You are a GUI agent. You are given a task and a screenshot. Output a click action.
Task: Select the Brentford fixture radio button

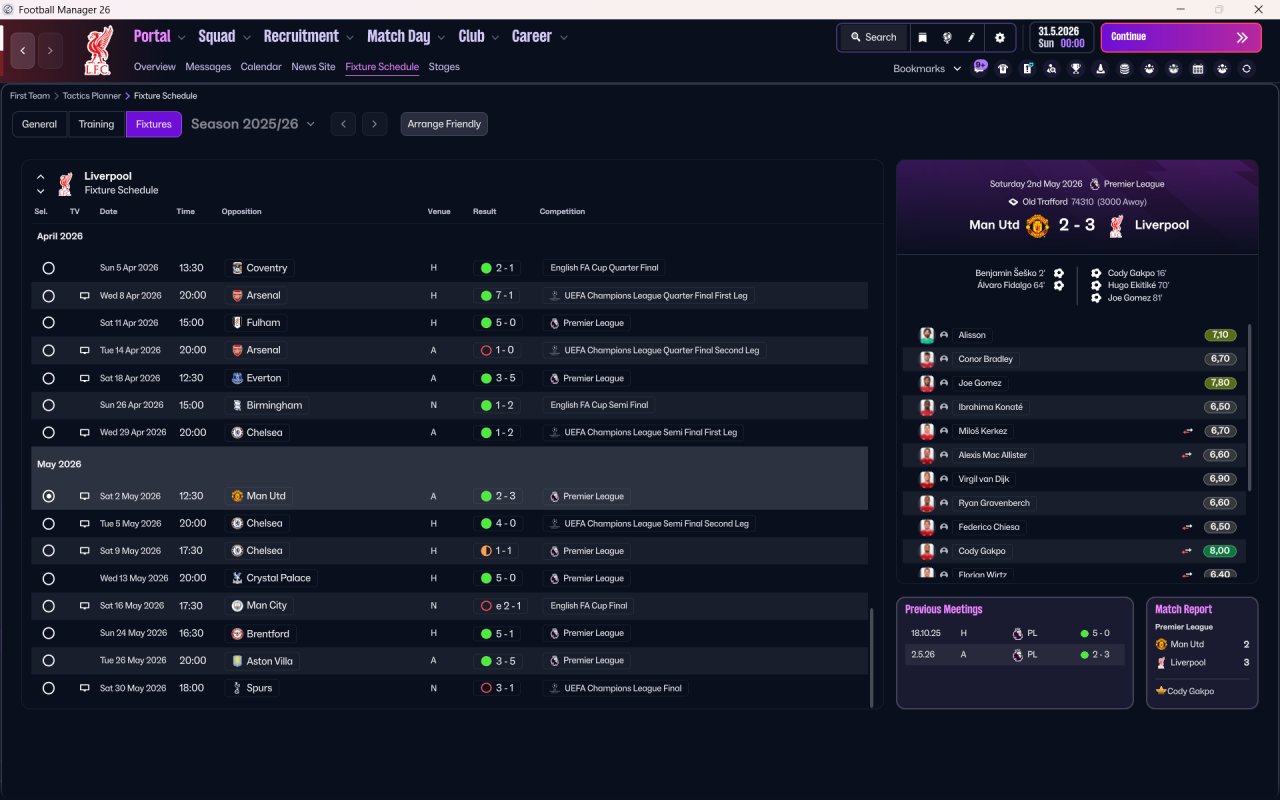tap(49, 633)
